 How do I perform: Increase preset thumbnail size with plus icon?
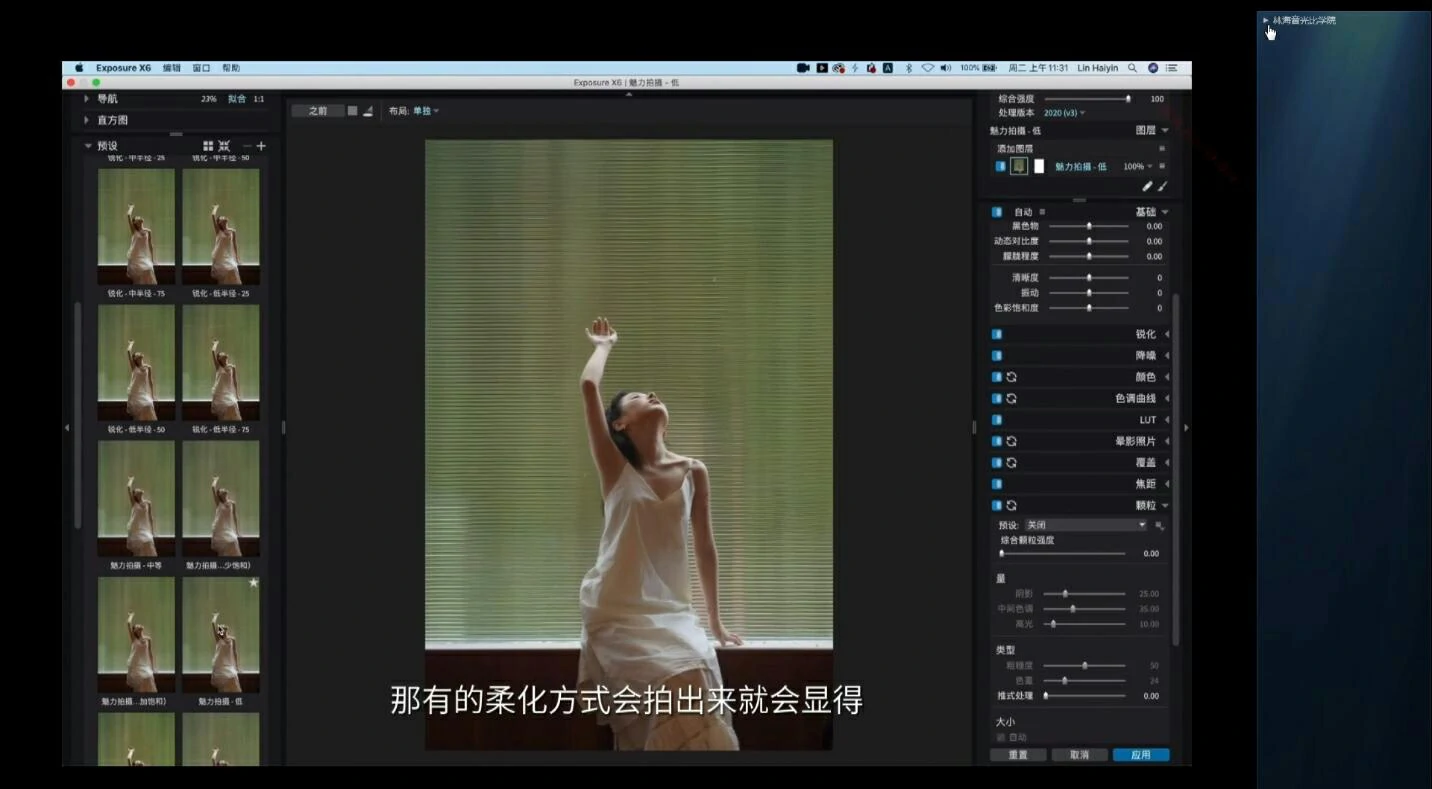coord(261,146)
